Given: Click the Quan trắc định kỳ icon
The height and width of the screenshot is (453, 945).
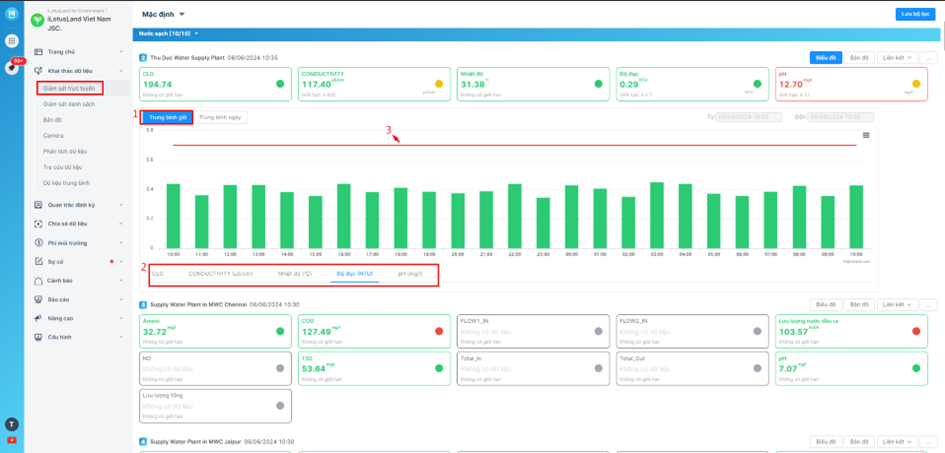Looking at the screenshot, I should (39, 205).
